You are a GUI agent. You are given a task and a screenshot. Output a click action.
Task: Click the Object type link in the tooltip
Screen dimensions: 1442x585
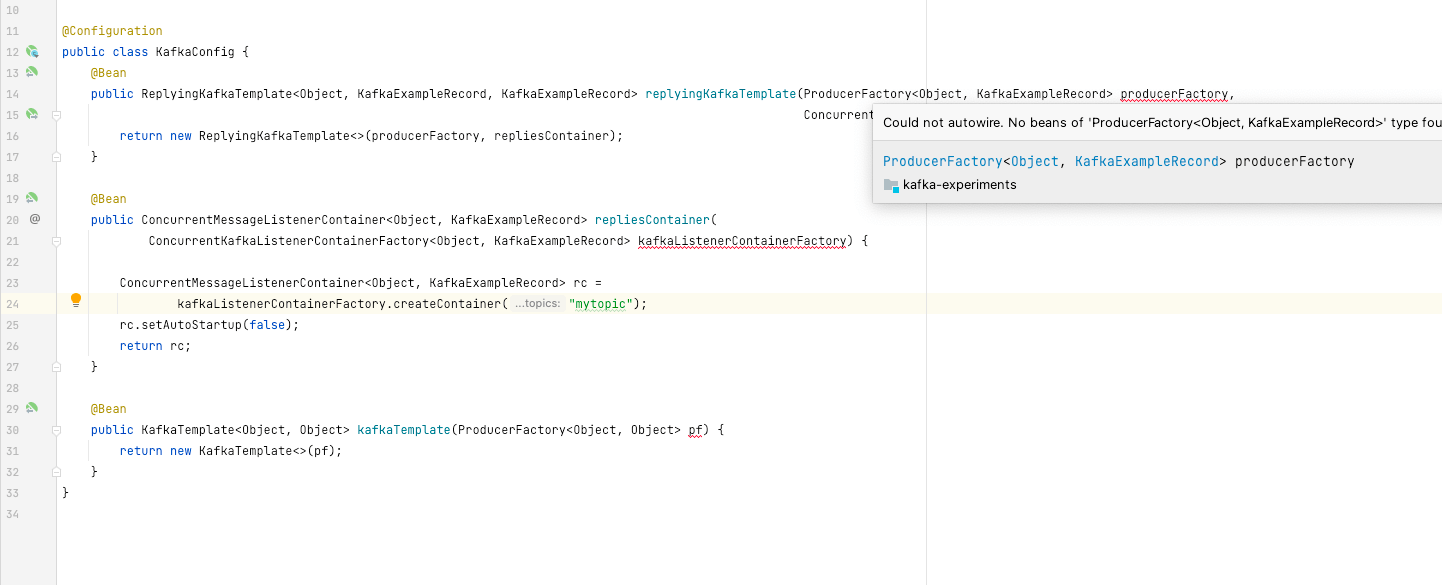(x=1035, y=160)
